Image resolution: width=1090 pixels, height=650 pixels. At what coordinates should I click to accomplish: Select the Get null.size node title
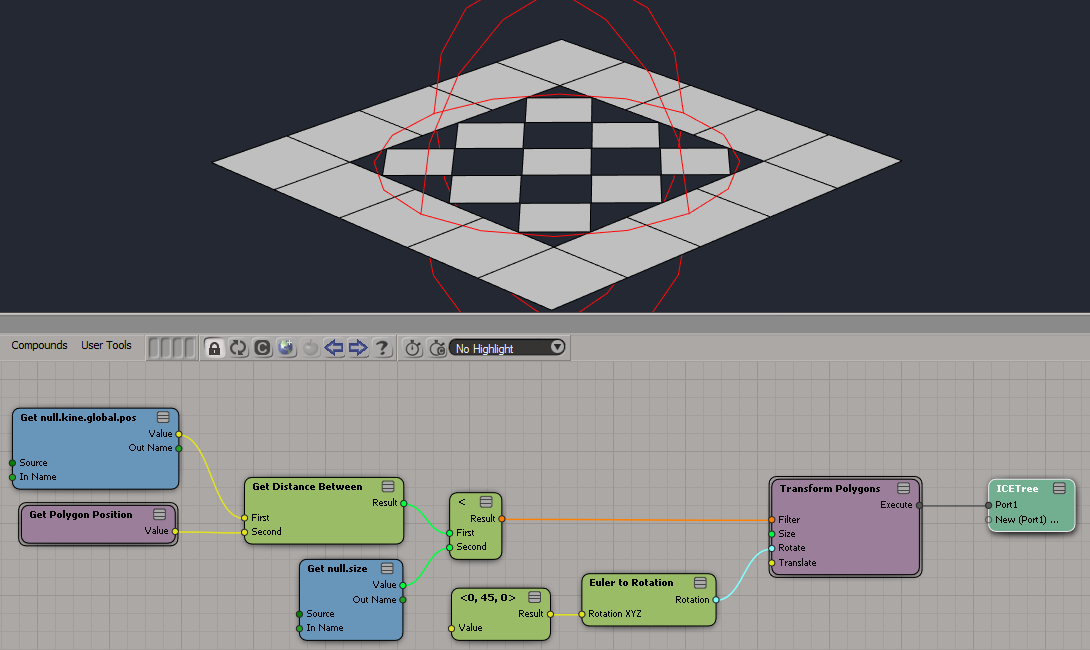[x=337, y=569]
